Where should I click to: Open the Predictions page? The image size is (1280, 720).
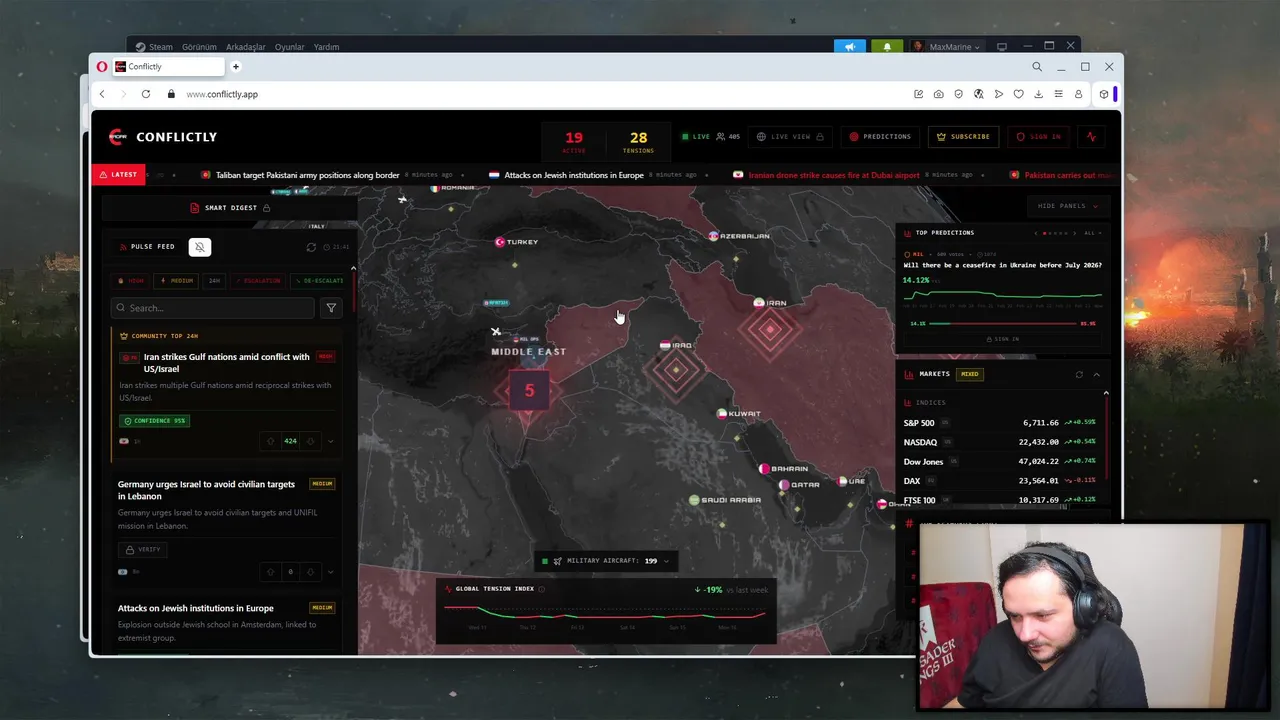[880, 137]
